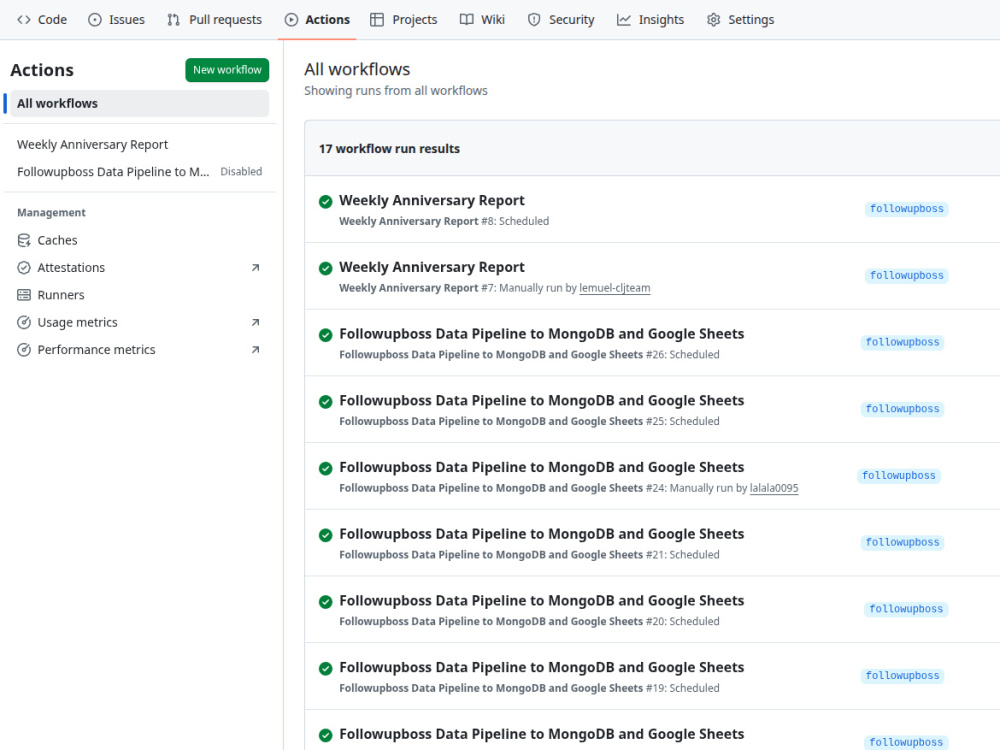Image resolution: width=1000 pixels, height=750 pixels.
Task: Open Weekly Anniversary Report run #7
Action: (x=432, y=267)
